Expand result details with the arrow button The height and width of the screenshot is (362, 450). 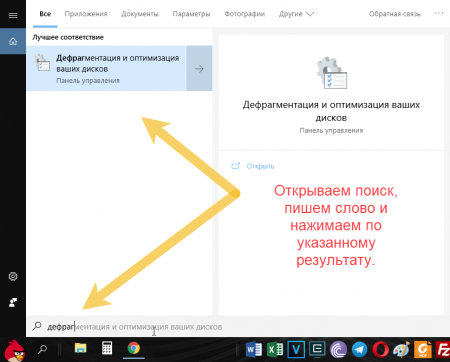click(x=199, y=68)
